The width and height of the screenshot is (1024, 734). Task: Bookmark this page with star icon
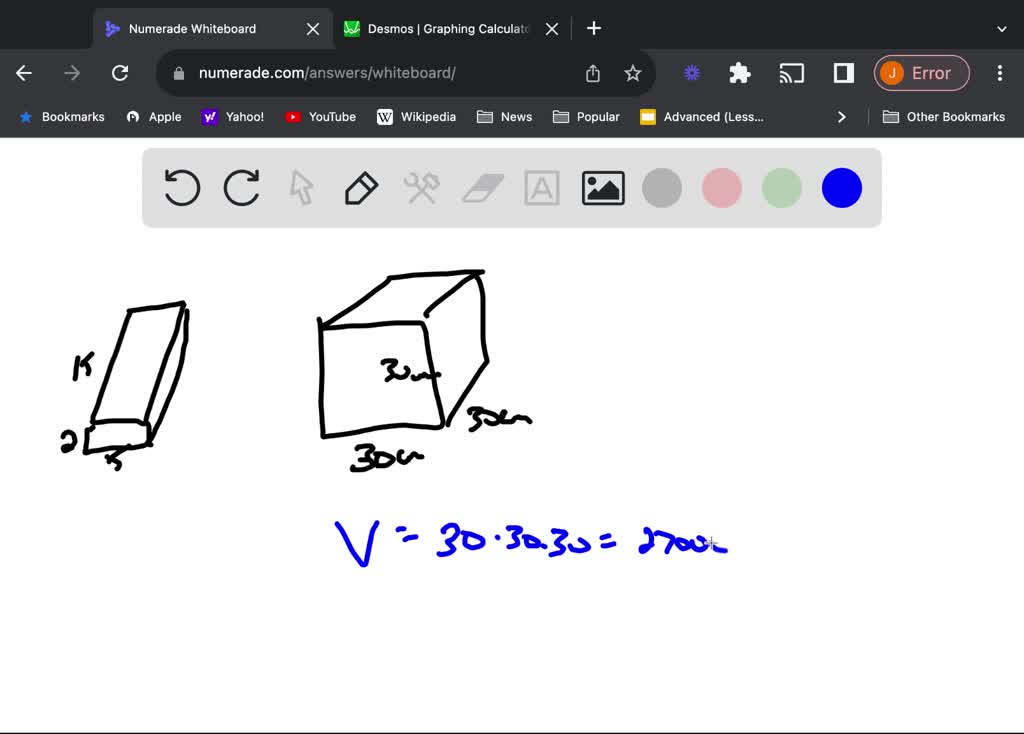click(x=632, y=73)
